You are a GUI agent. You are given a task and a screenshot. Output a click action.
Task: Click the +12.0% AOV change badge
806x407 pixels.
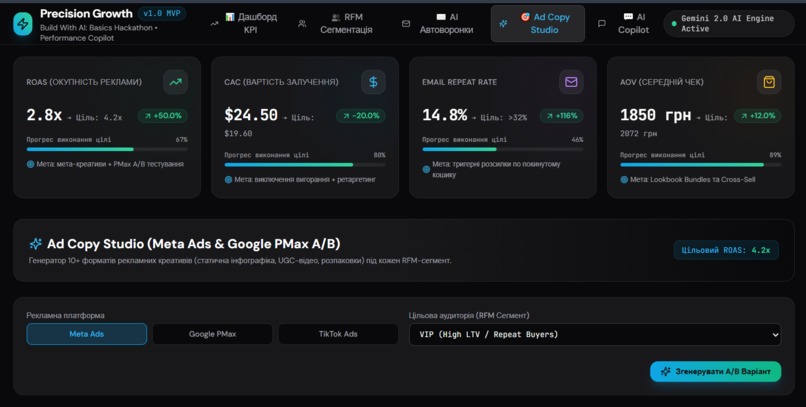coord(758,116)
